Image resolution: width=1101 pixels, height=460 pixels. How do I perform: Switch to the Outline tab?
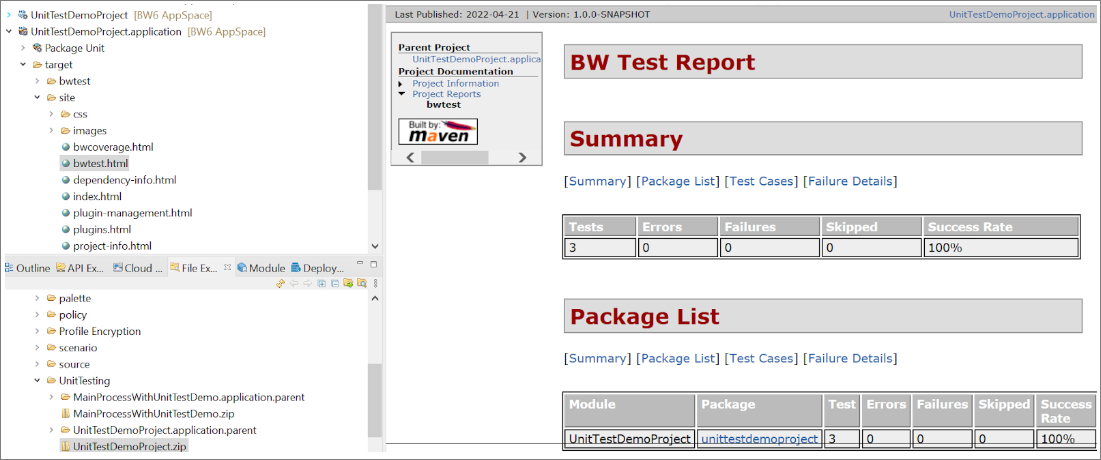[x=28, y=268]
